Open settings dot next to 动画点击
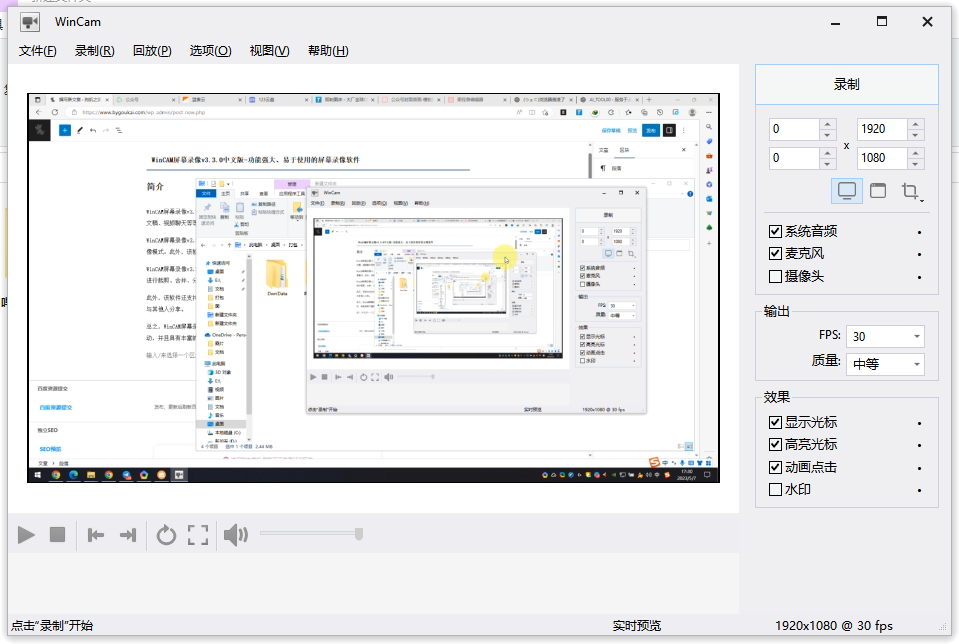Image resolution: width=959 pixels, height=644 pixels. point(919,468)
